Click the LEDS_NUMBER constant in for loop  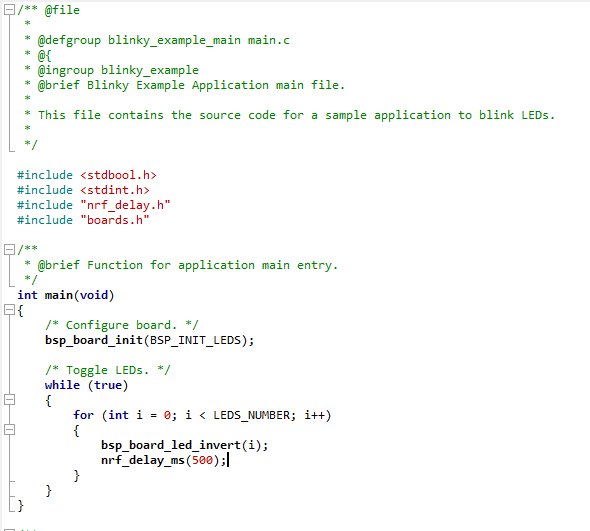coord(251,415)
